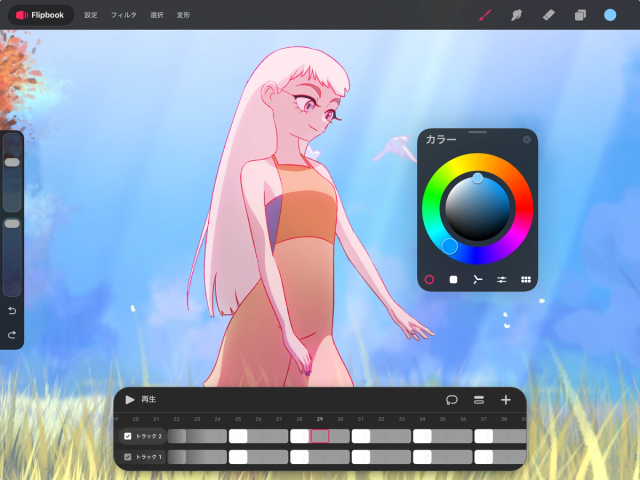Select the トラック 2 label
The height and width of the screenshot is (480, 640).
point(149,436)
